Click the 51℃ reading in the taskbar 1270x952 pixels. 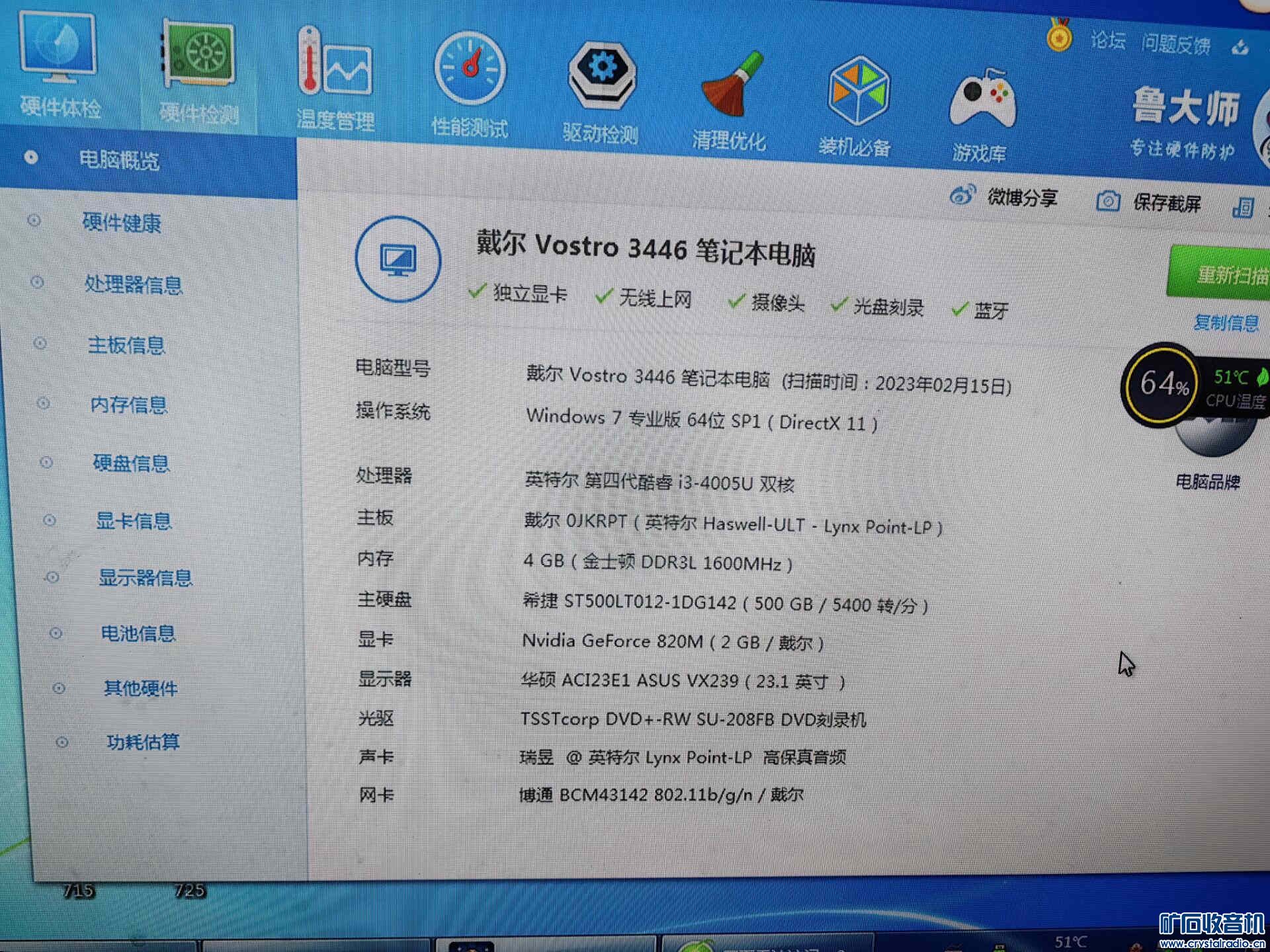tap(1071, 942)
